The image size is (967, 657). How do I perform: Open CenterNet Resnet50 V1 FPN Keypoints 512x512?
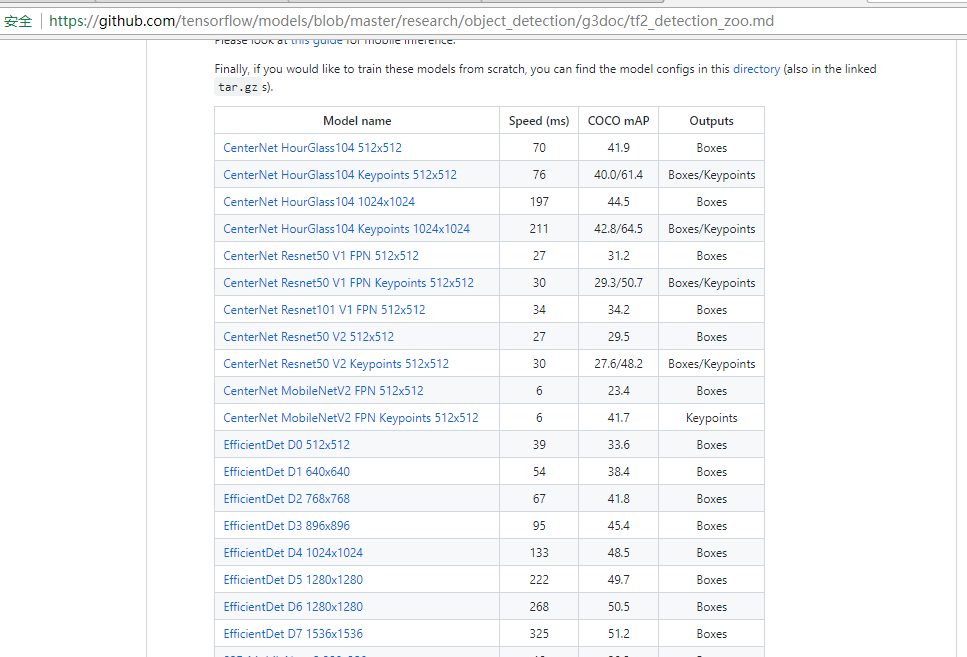coord(348,283)
